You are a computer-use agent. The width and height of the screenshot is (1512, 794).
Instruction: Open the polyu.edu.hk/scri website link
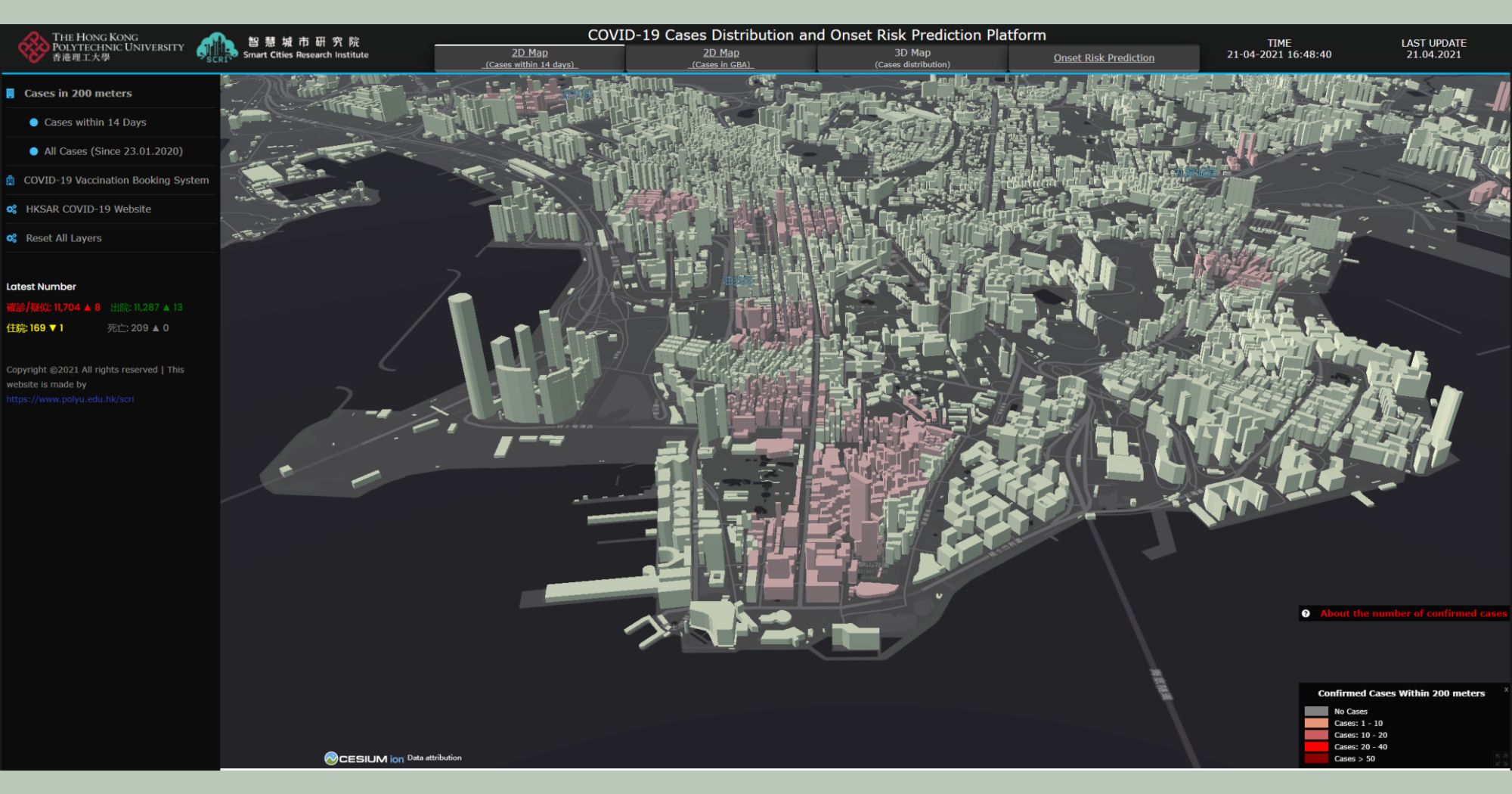tap(70, 399)
